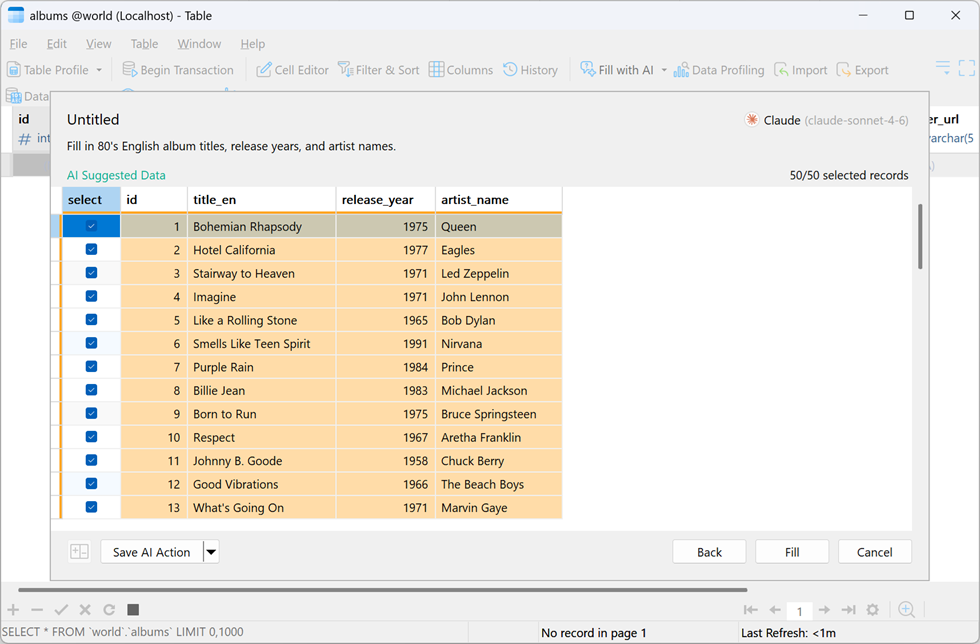Click the Save AI Action button
Viewport: 980px width, 644px height.
point(152,551)
